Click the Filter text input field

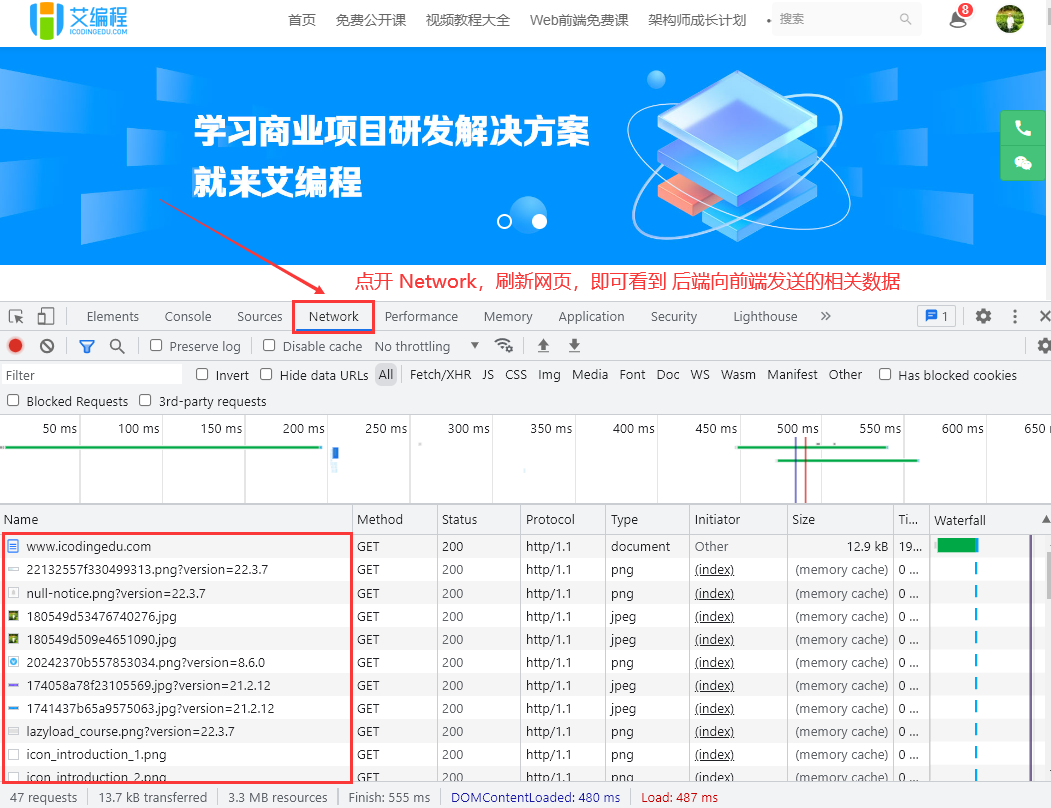click(x=92, y=375)
